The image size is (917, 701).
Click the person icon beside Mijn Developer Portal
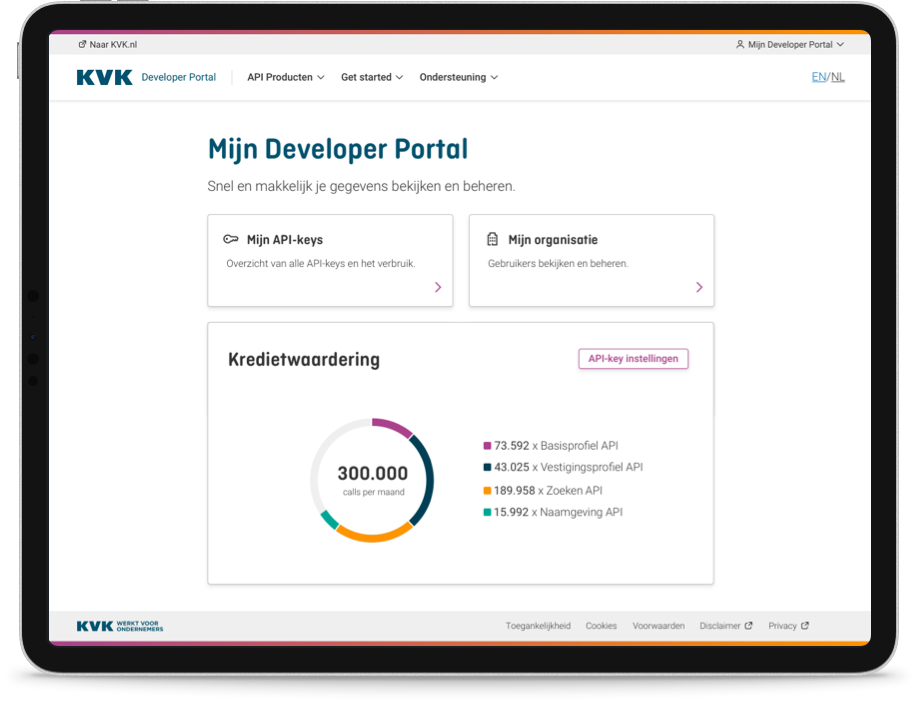tap(738, 44)
